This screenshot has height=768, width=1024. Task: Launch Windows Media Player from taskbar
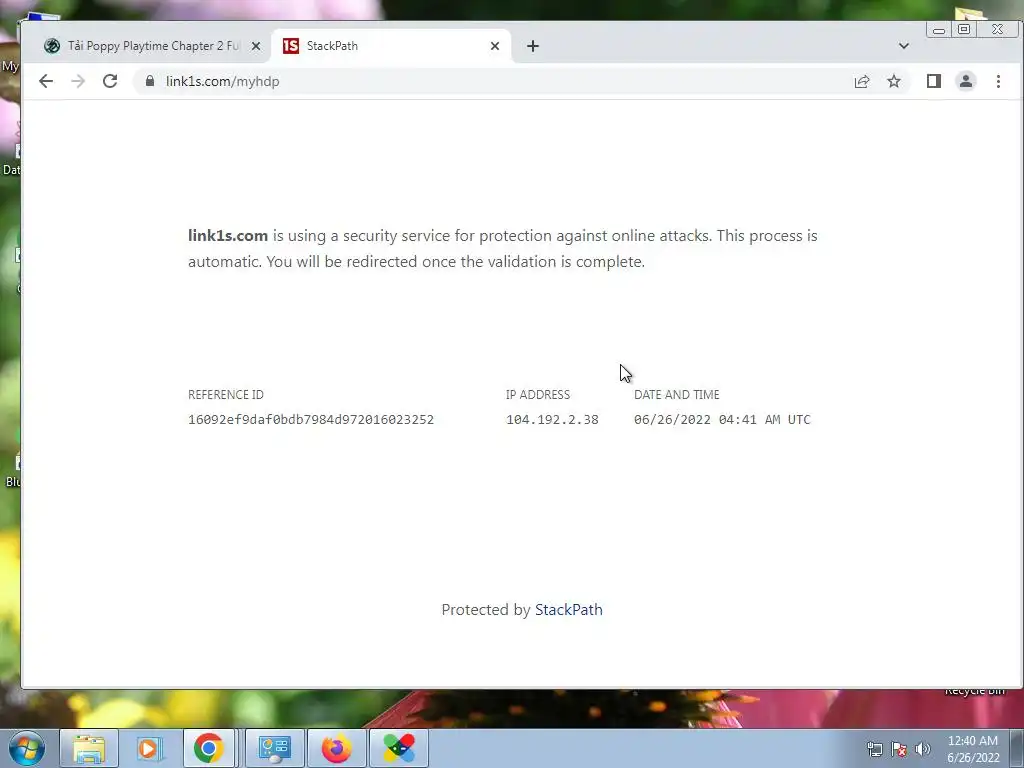coord(149,748)
